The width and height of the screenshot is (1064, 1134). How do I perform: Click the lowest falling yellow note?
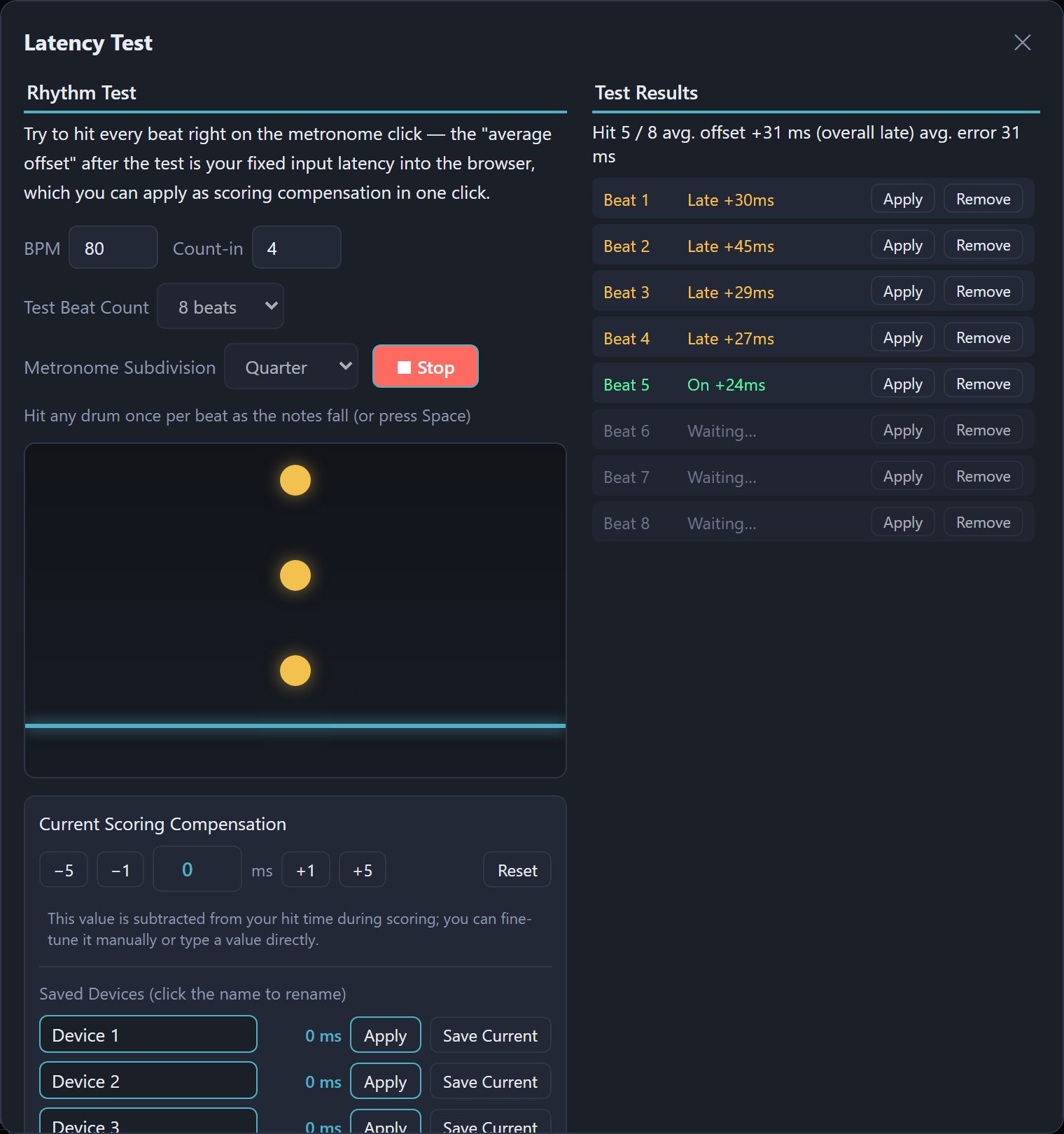295,671
